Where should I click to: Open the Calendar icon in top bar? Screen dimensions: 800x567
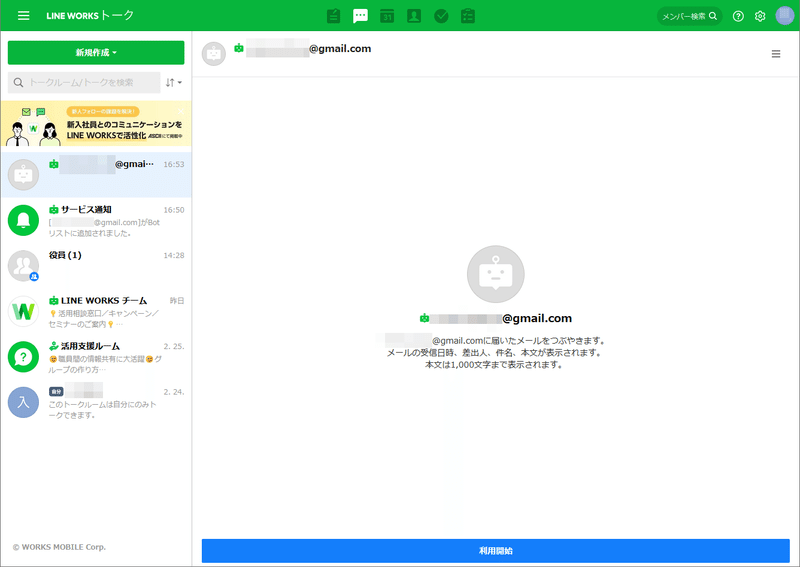tap(387, 16)
